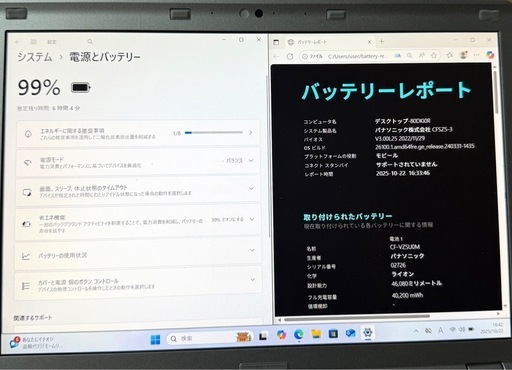The width and height of the screenshot is (512, 370).
Task: Open a new tab in Edge
Action: tap(382, 42)
